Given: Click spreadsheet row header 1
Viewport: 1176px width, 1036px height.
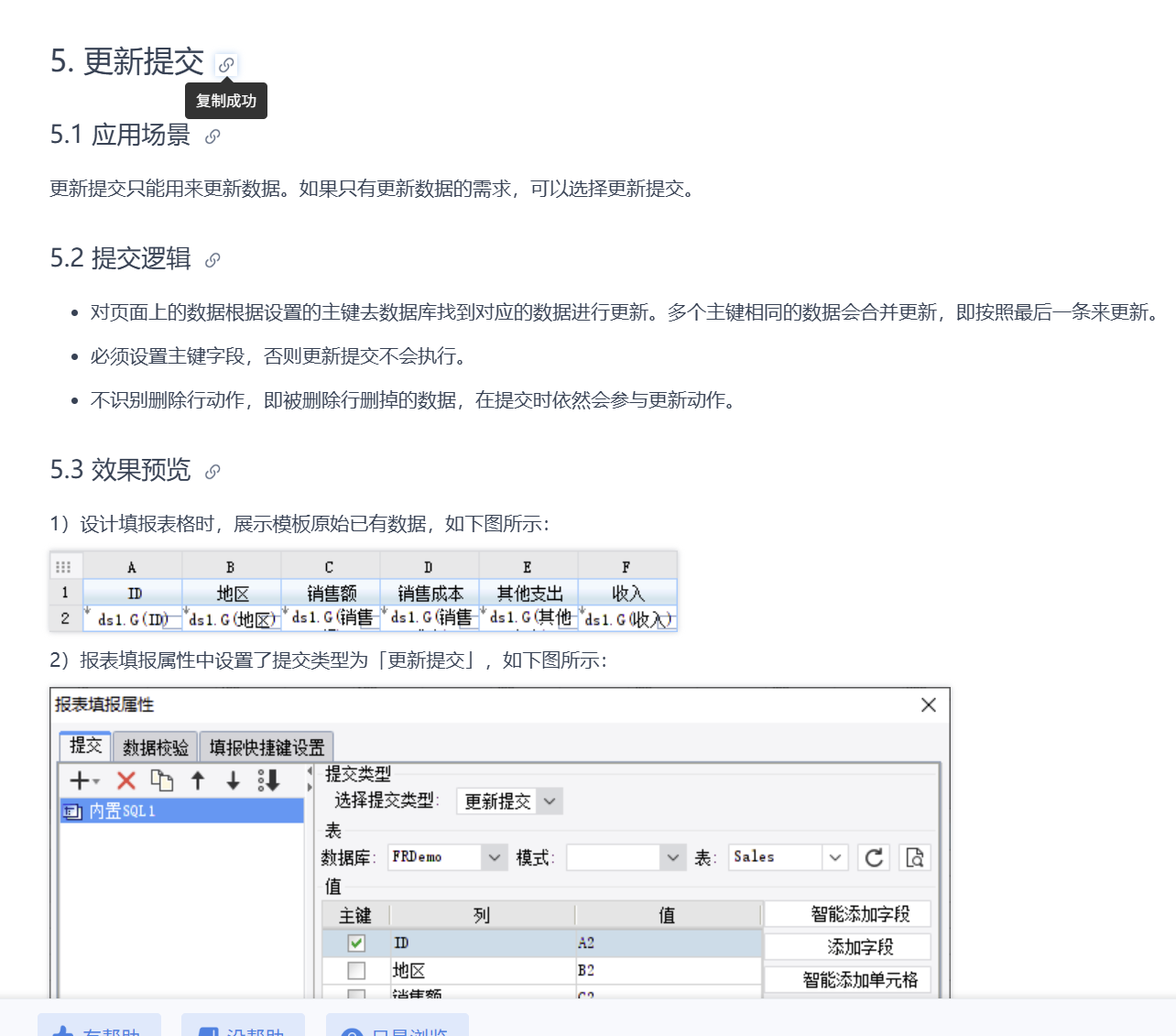Looking at the screenshot, I should tap(66, 593).
